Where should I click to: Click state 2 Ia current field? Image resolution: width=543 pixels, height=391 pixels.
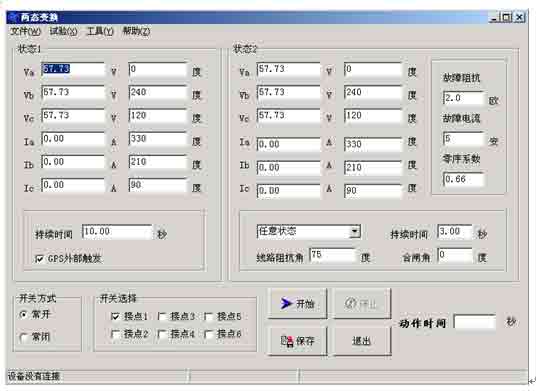(x=288, y=144)
